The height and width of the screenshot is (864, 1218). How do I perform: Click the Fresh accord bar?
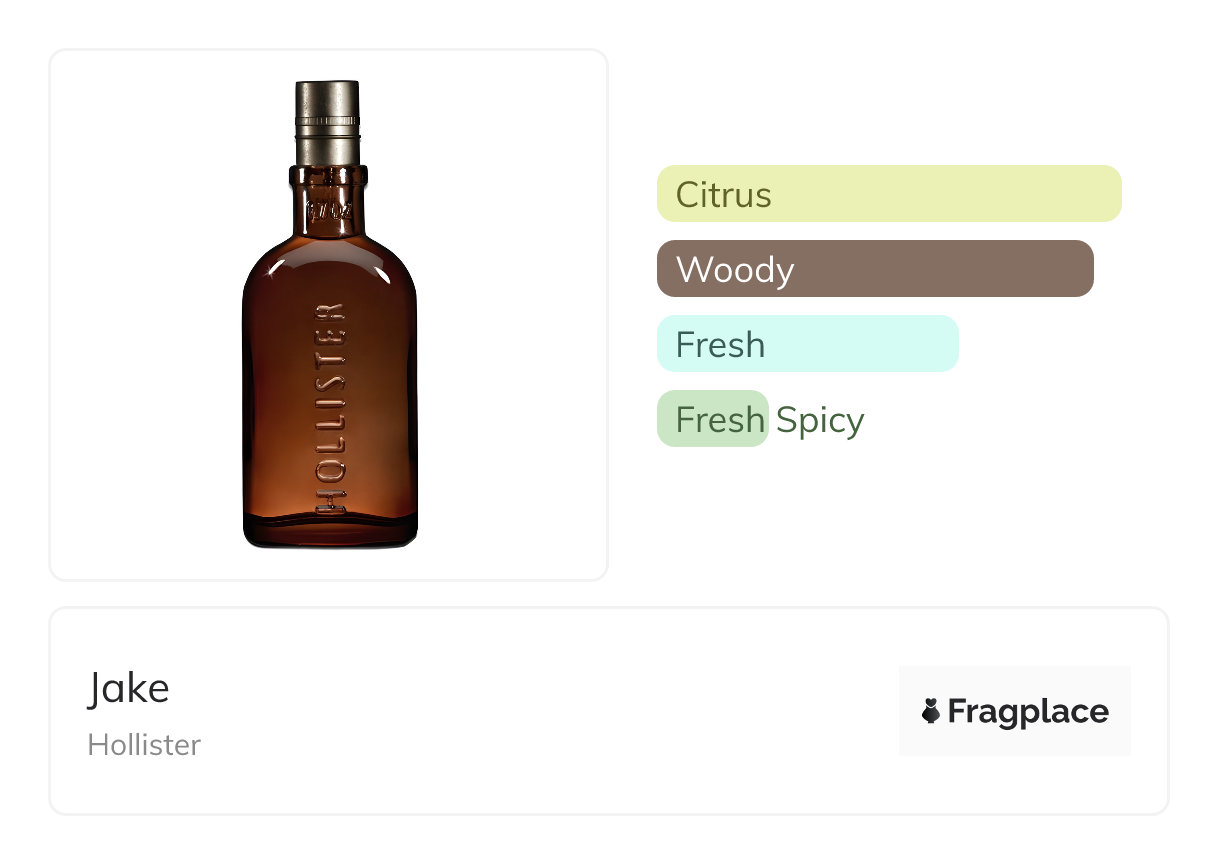pyautogui.click(x=808, y=343)
